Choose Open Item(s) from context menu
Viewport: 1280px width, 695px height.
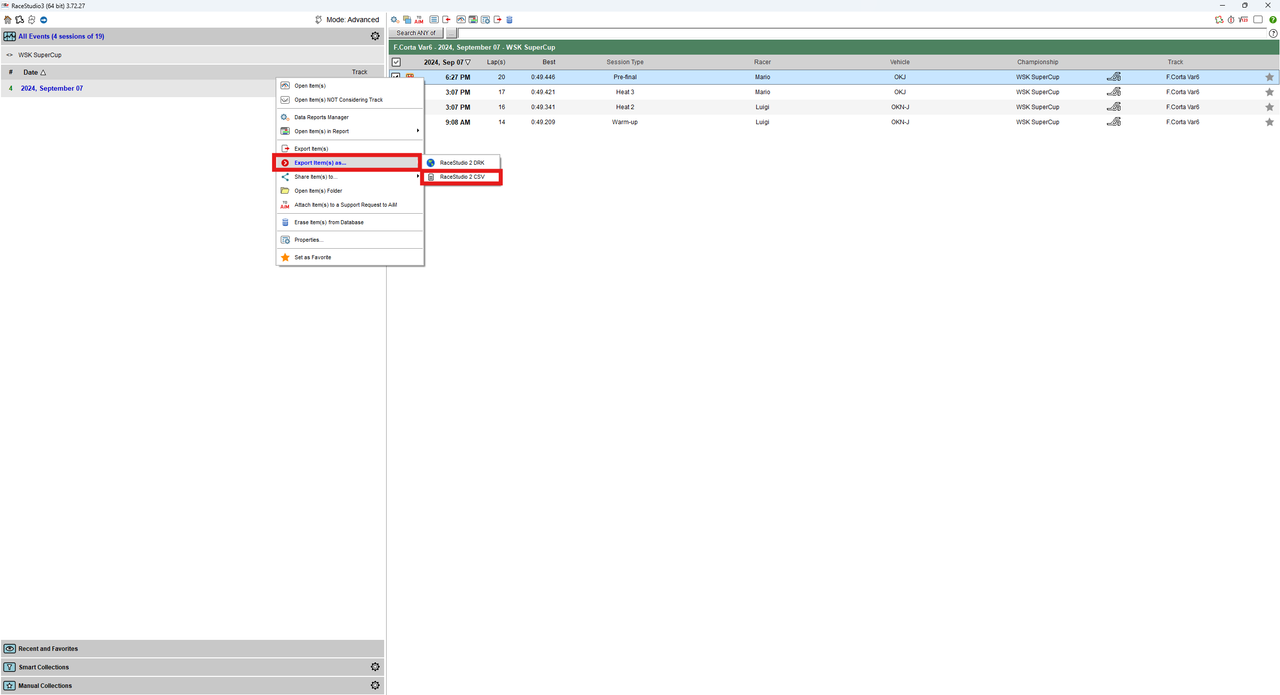pos(350,86)
